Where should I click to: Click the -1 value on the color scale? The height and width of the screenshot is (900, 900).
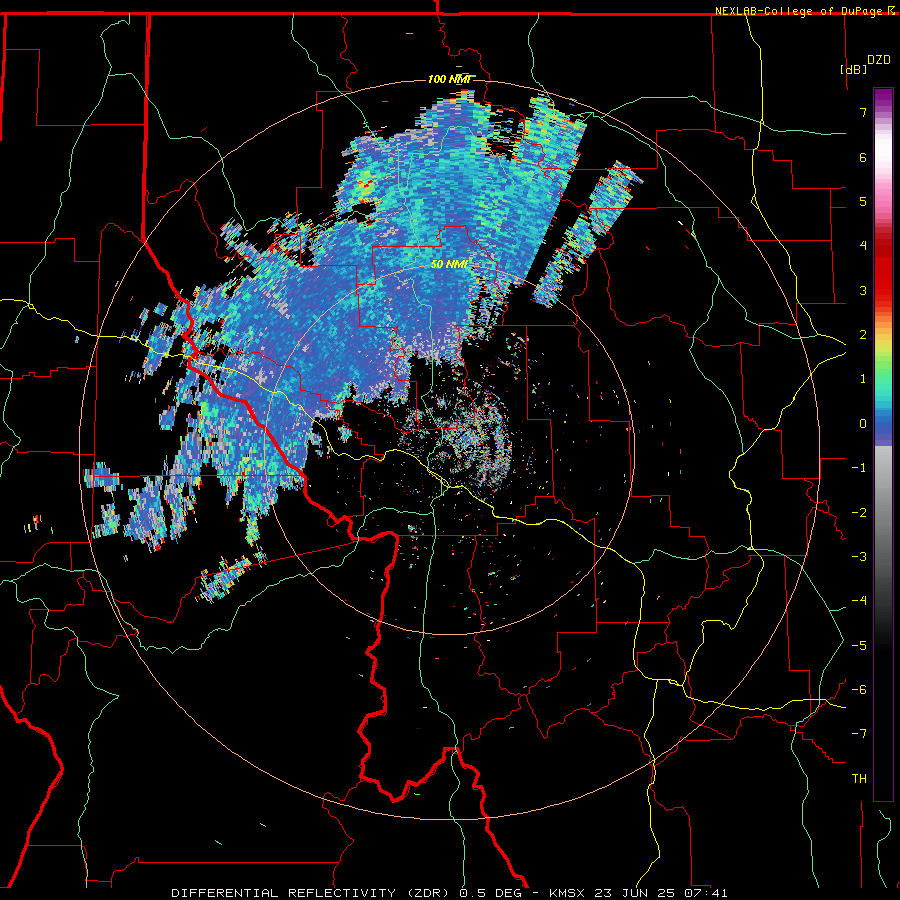pos(859,468)
